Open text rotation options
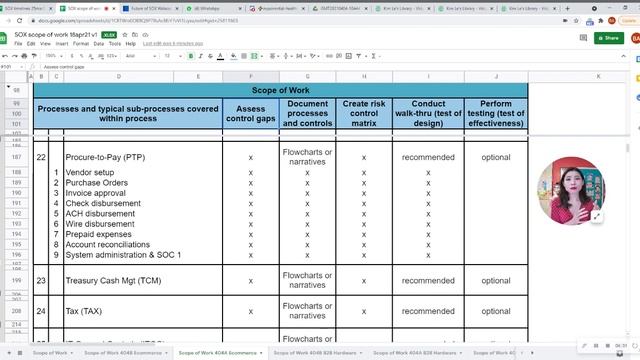Image resolution: width=640 pixels, height=360 pixels. 314,56
